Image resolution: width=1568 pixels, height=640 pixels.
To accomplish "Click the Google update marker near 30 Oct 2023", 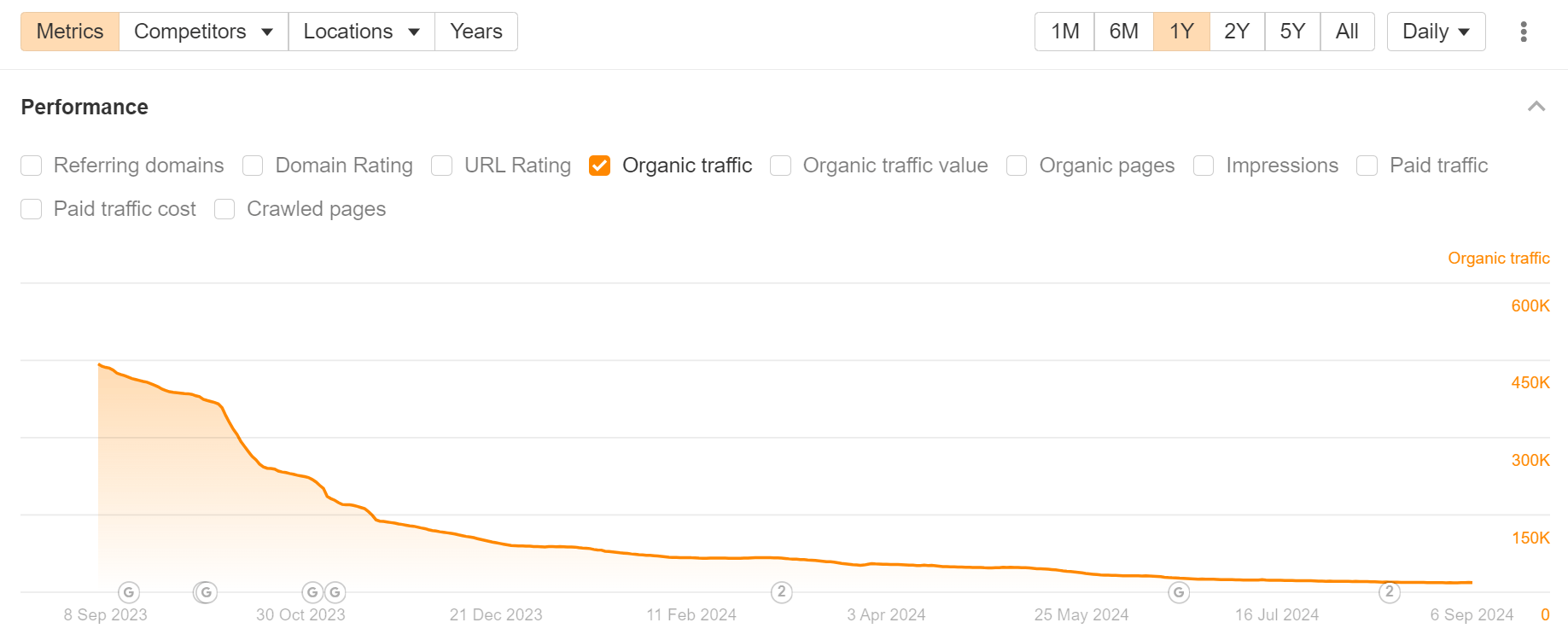I will pyautogui.click(x=205, y=592).
